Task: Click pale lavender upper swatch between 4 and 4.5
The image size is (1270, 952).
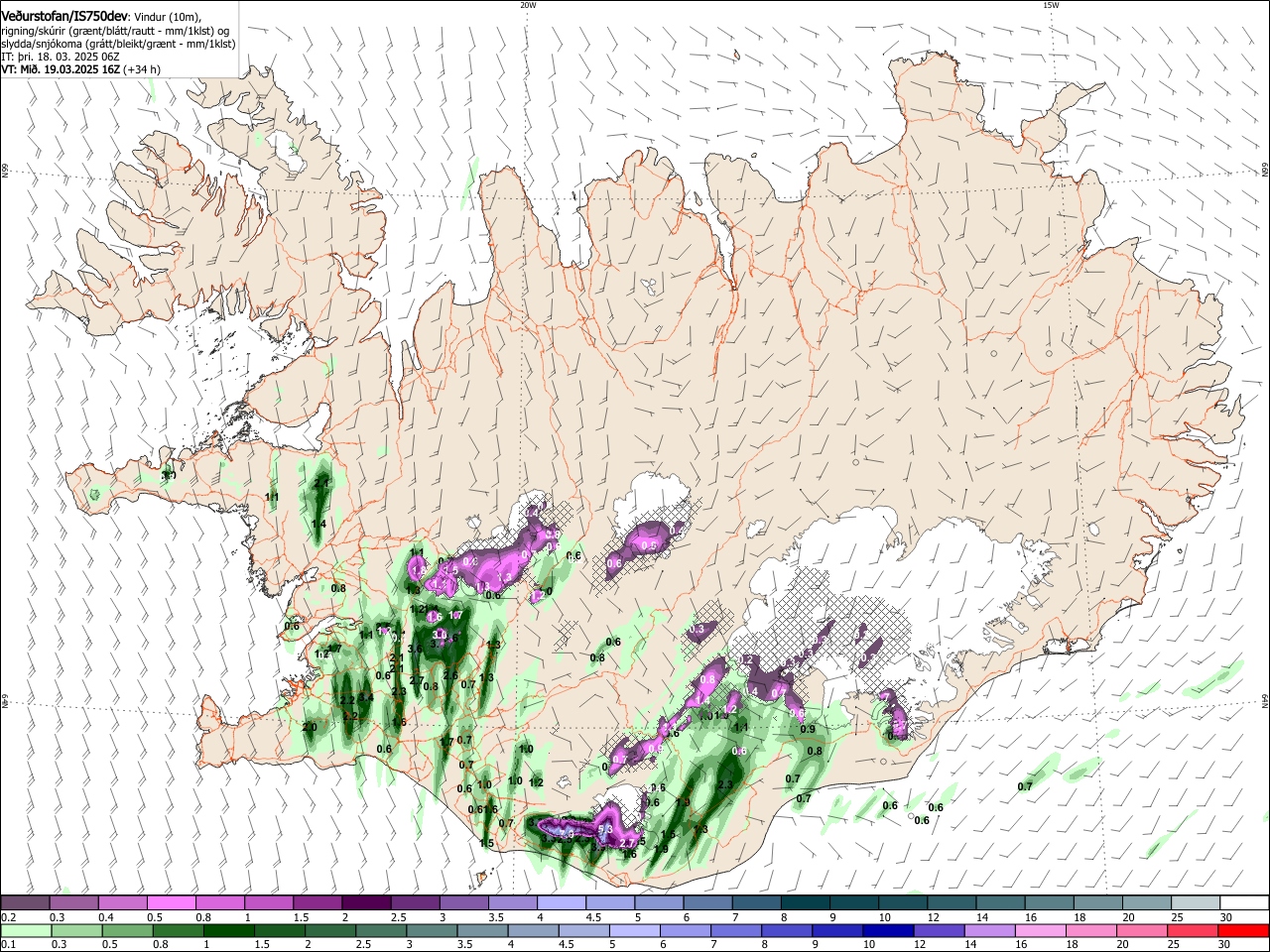Action: 562,903
